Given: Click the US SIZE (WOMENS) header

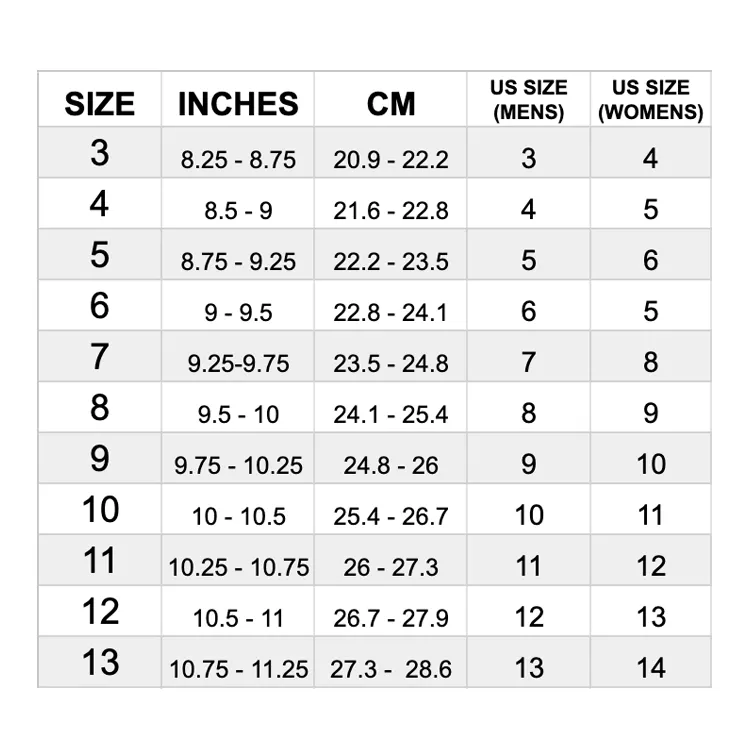Looking at the screenshot, I should [x=651, y=99].
